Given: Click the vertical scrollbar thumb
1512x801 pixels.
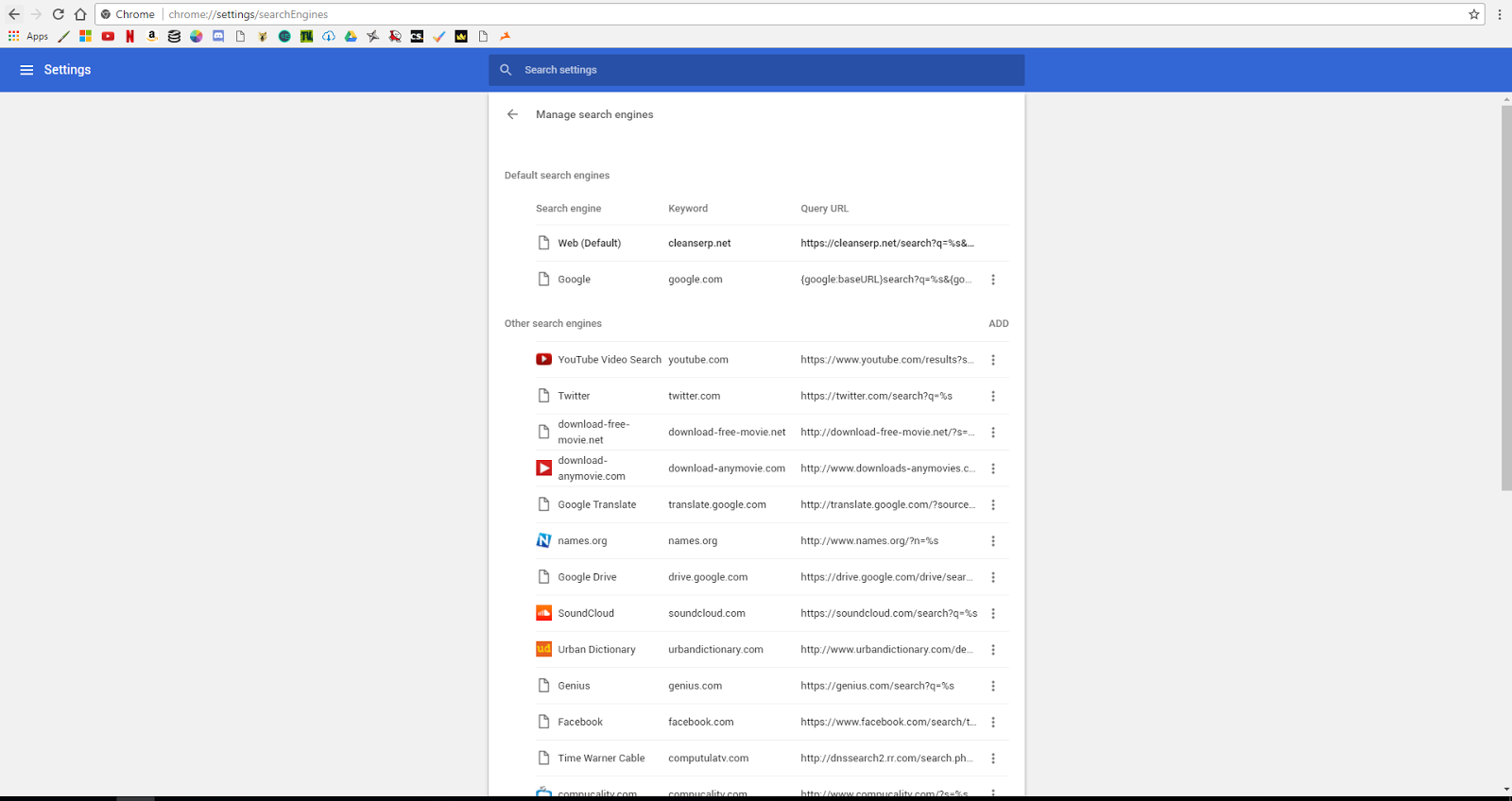Looking at the screenshot, I should pyautogui.click(x=1506, y=298).
